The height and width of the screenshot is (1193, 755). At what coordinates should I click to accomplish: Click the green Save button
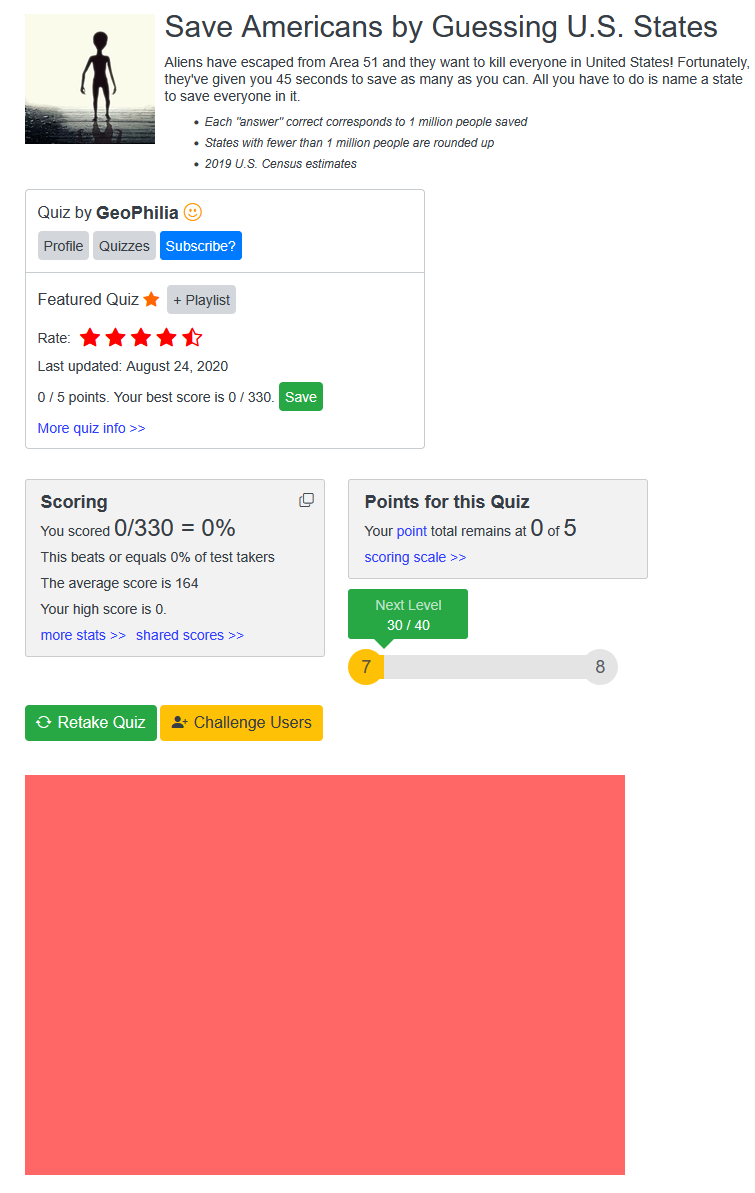click(x=301, y=396)
